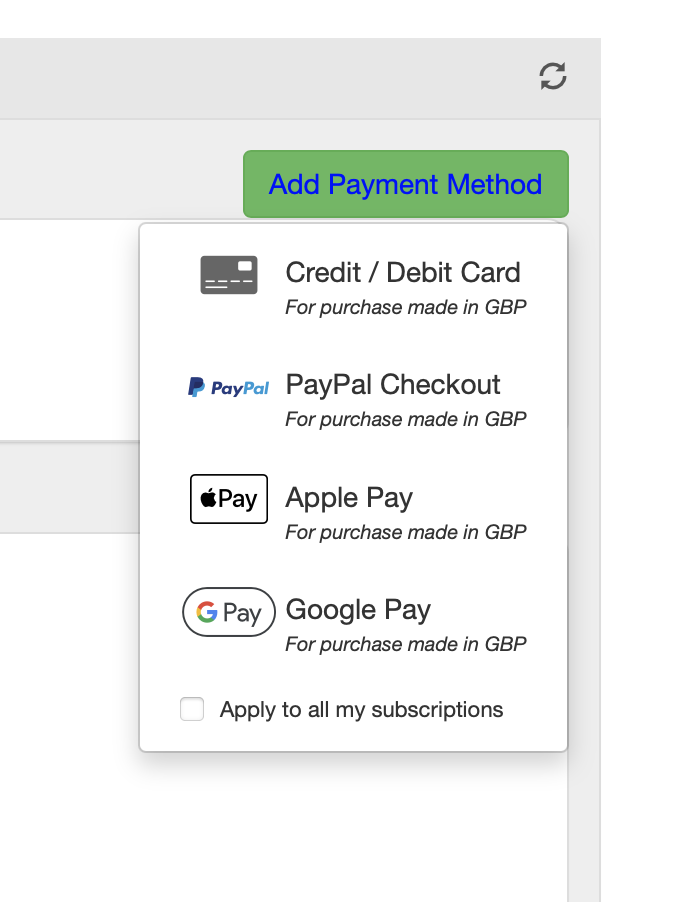This screenshot has height=902, width=690.
Task: Enable the Apply to all subscriptions checkbox
Action: (x=192, y=710)
